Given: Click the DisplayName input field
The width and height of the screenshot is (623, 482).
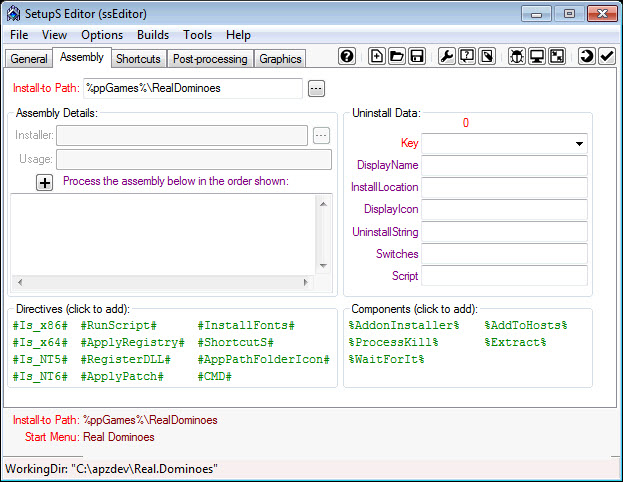Looking at the screenshot, I should click(x=504, y=165).
